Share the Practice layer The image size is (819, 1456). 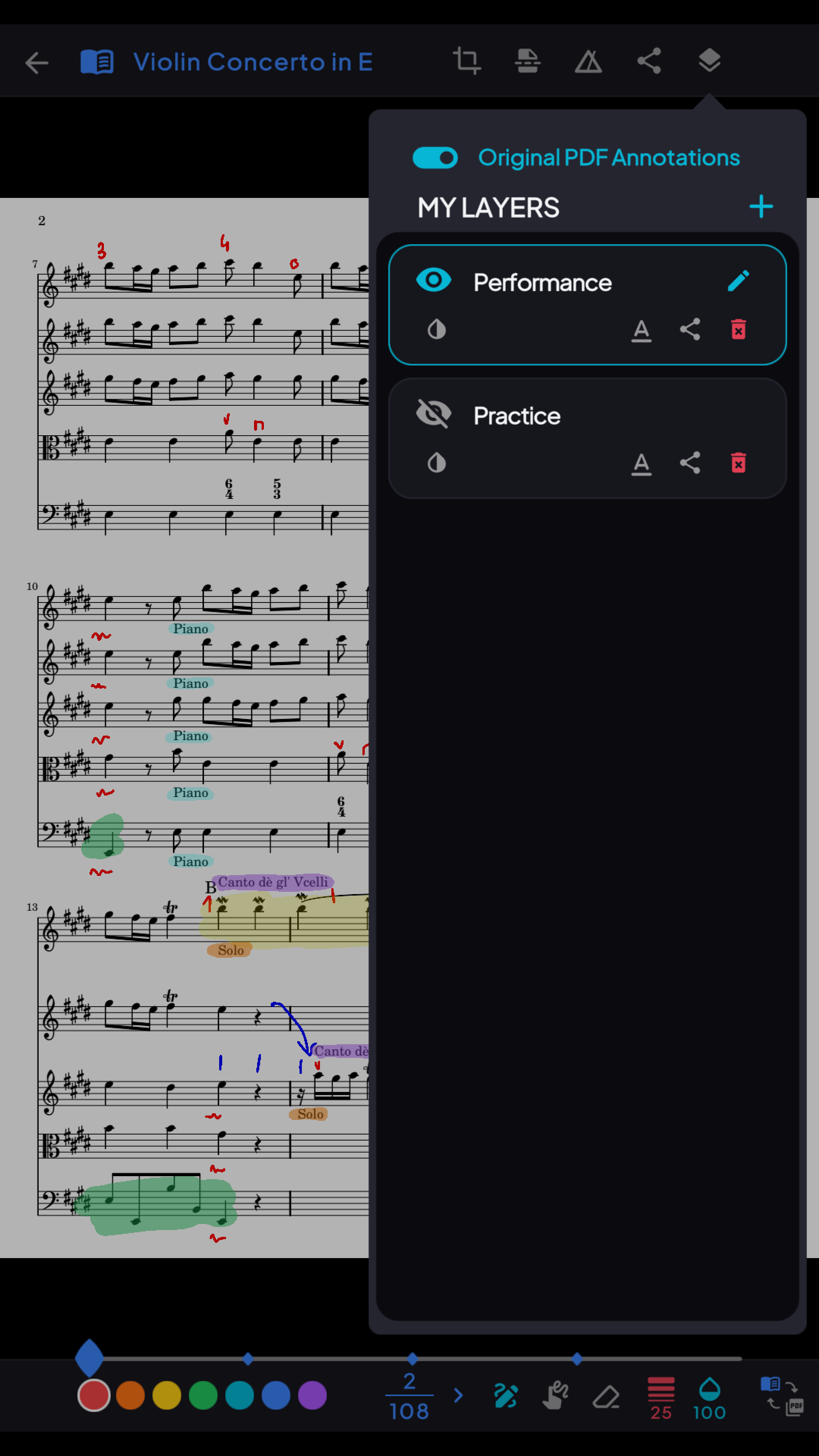690,463
